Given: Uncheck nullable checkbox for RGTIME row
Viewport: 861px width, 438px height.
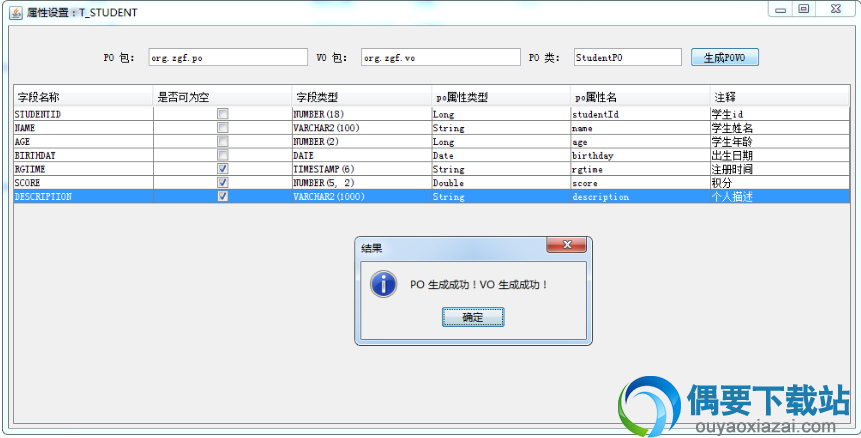Looking at the screenshot, I should click(x=223, y=169).
